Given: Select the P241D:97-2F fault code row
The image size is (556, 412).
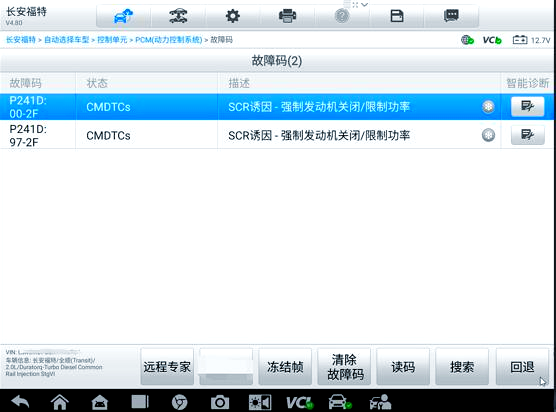Looking at the screenshot, I should tap(277, 135).
